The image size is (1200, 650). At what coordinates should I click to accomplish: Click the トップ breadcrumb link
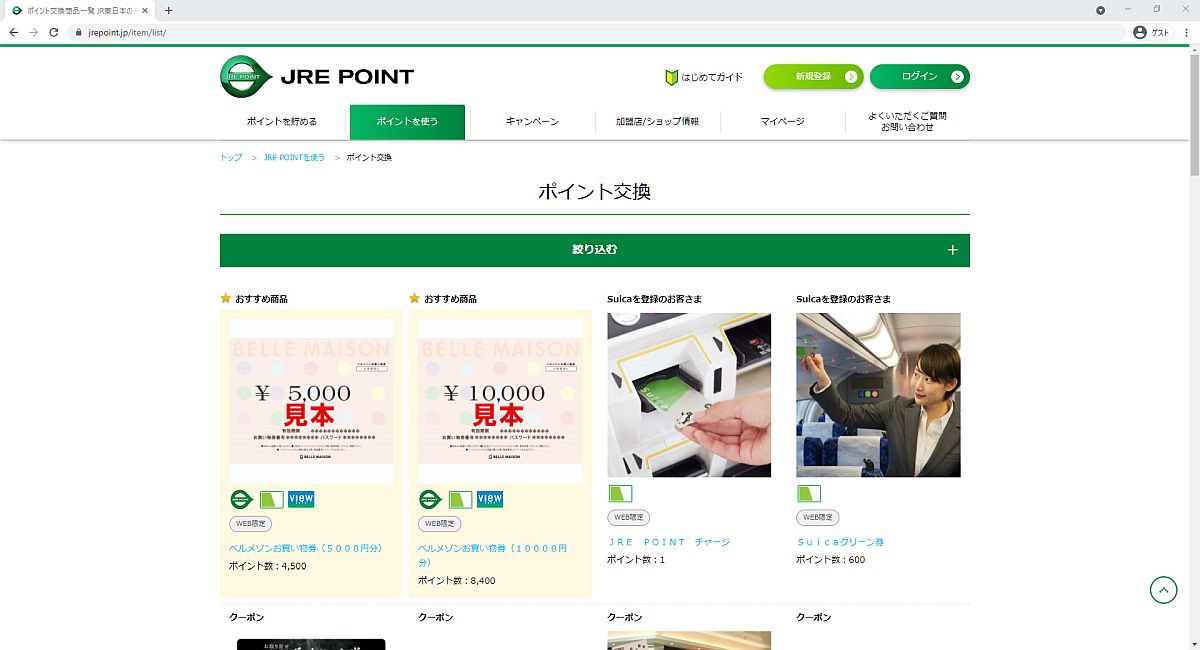pyautogui.click(x=231, y=158)
